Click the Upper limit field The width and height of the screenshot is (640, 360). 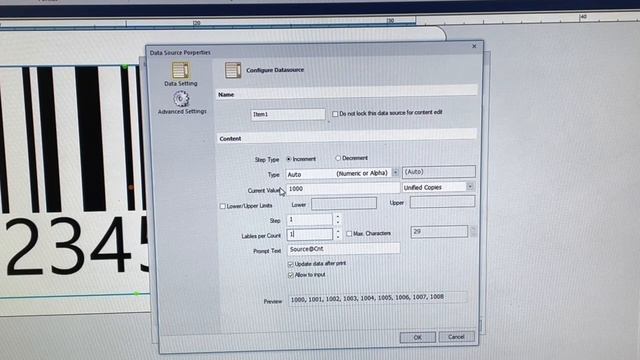click(442, 202)
